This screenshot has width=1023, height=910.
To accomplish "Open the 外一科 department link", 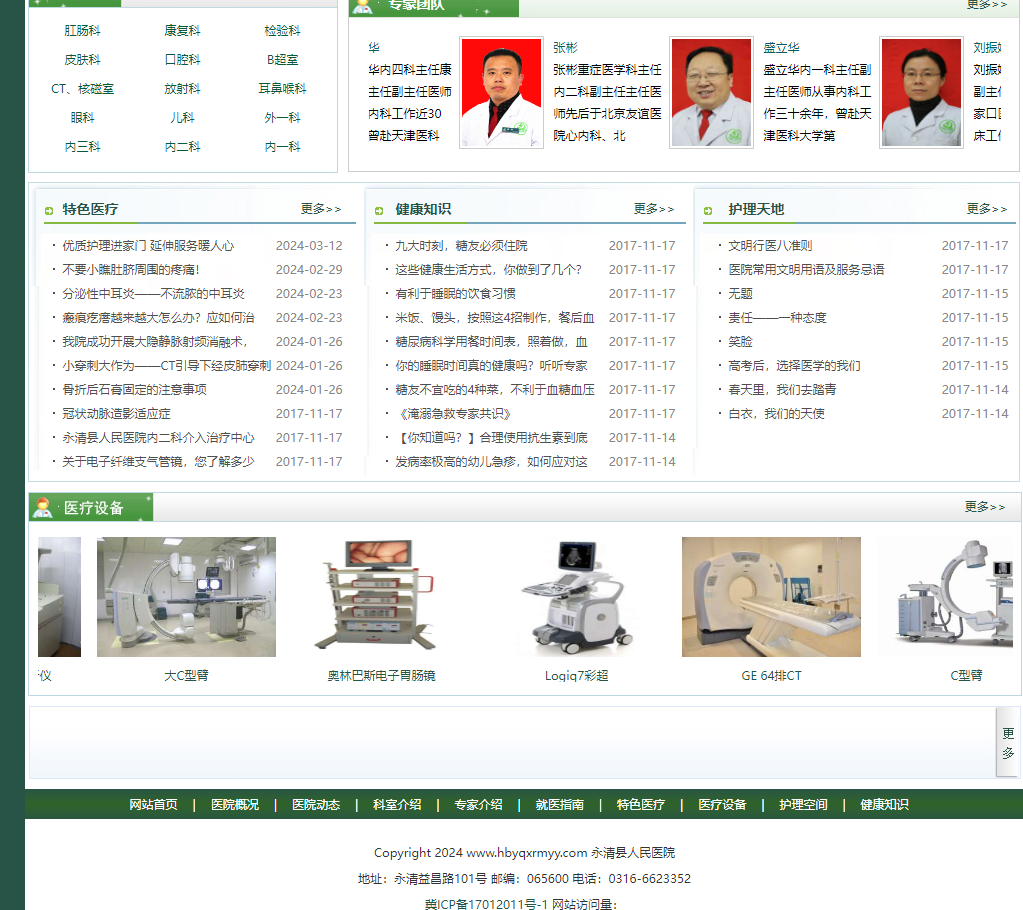I will 282,118.
